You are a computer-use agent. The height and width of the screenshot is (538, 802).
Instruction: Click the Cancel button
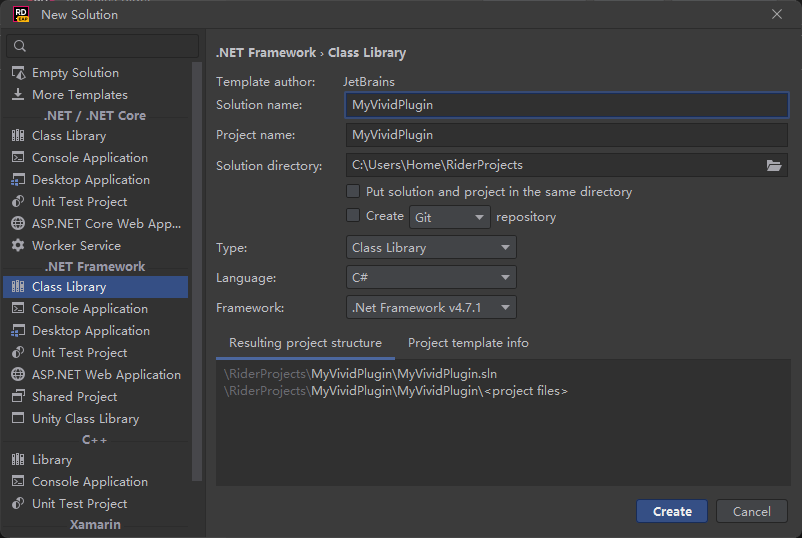[x=751, y=511]
